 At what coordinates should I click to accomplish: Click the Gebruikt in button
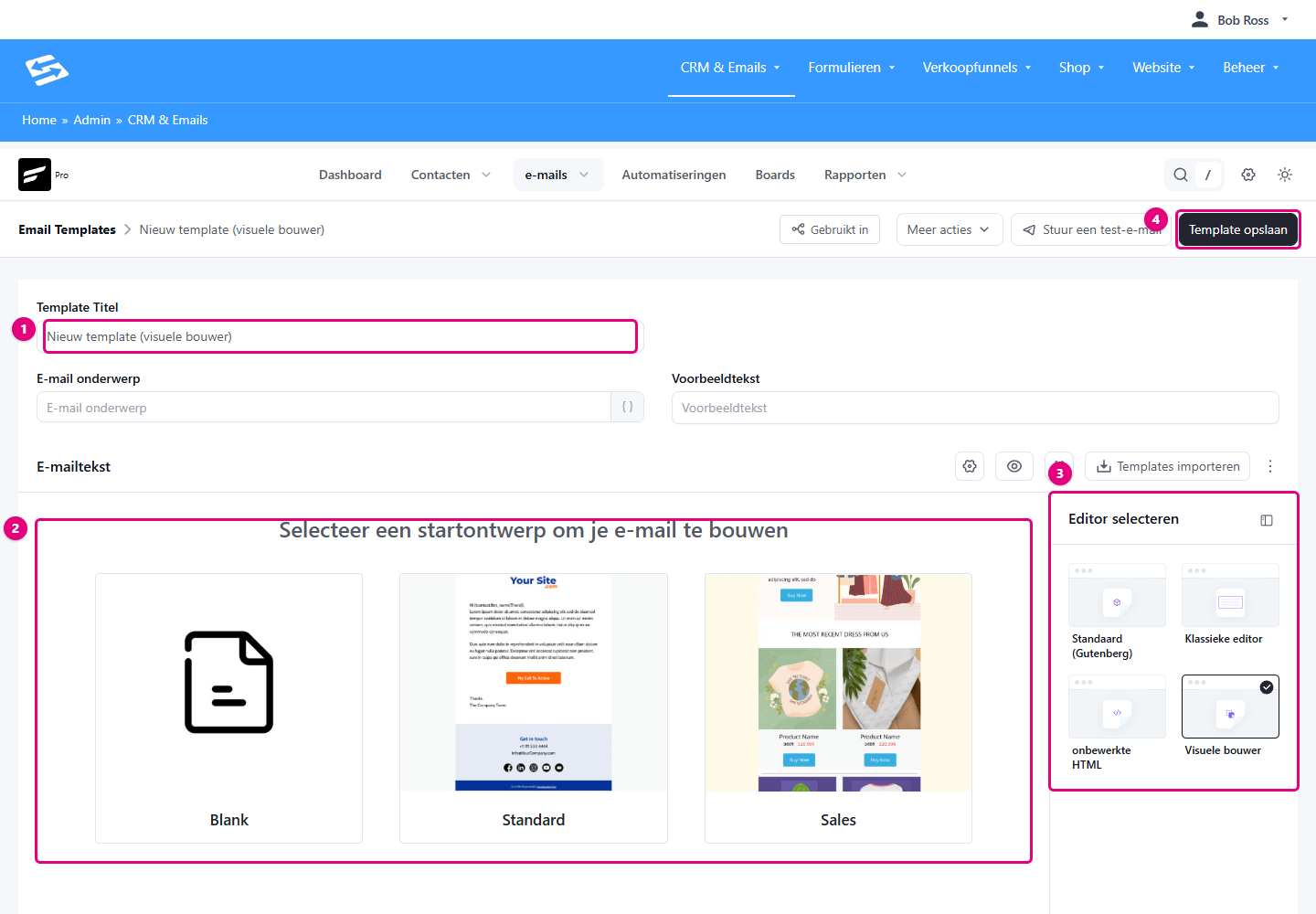point(830,229)
